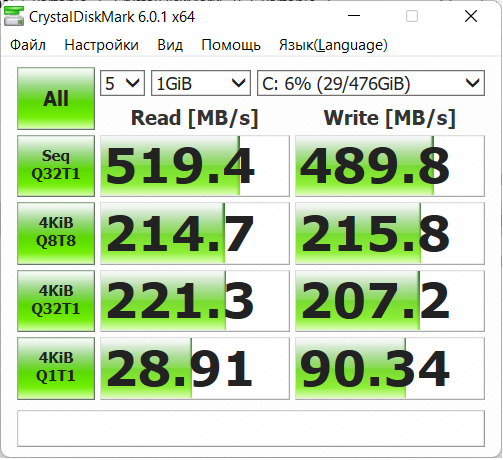Start the 4KiB Q32T1 test
Screen dimensions: 503x460
(56, 301)
